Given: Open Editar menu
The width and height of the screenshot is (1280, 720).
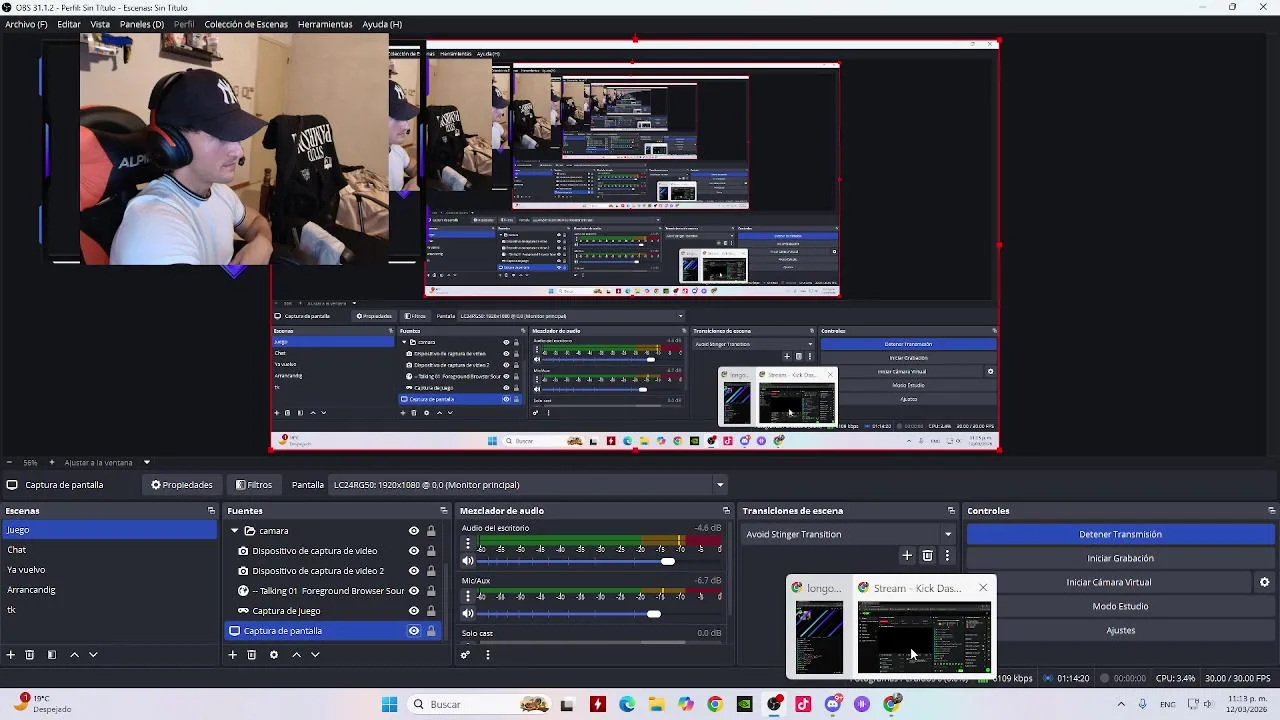Looking at the screenshot, I should point(69,24).
